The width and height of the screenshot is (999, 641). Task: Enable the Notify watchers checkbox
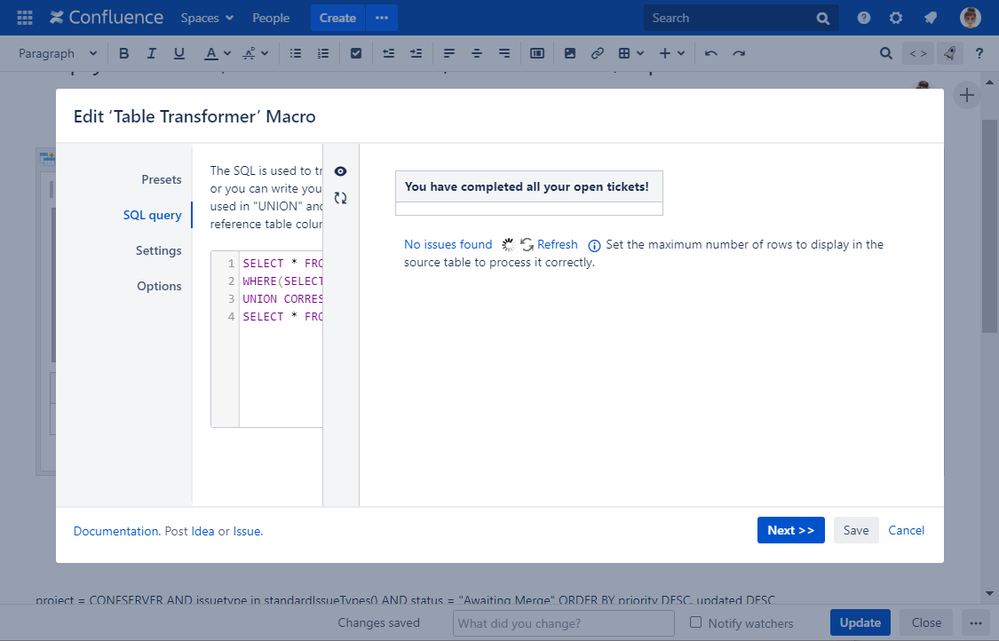click(x=696, y=622)
